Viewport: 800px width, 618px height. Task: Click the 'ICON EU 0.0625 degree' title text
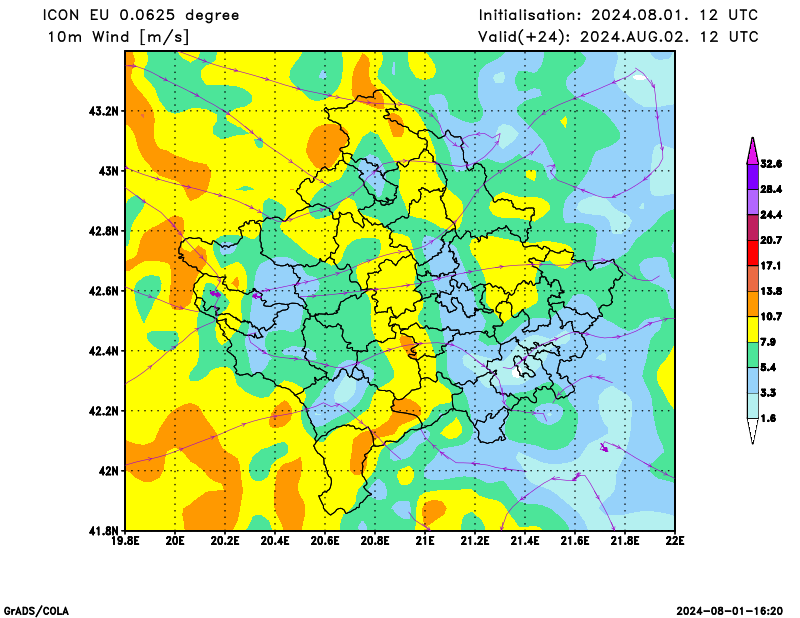pos(141,15)
